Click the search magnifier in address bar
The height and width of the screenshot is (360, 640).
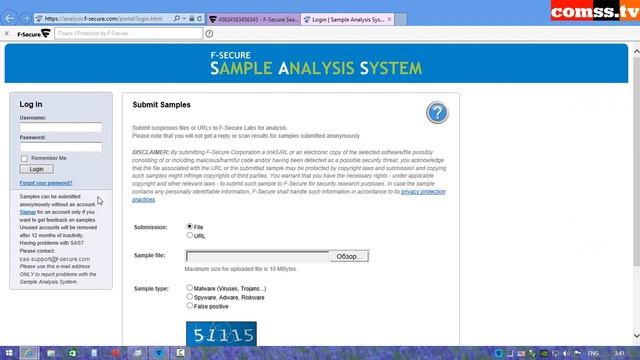click(177, 18)
